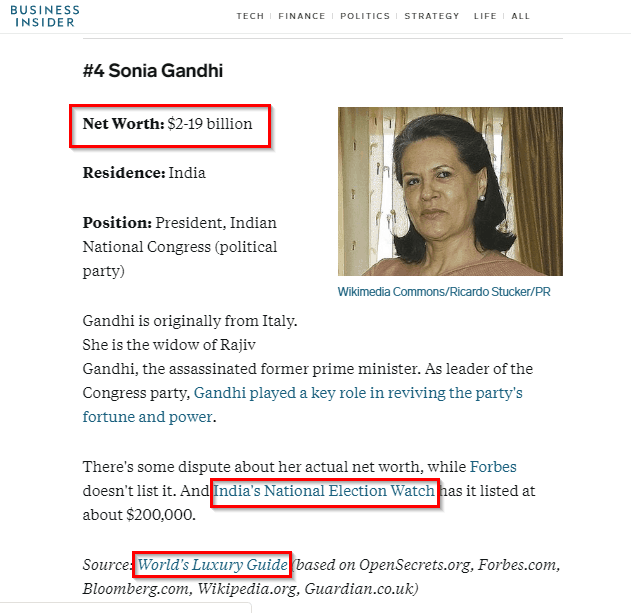
Task: Click the Wikimedia Commons photo credit caption
Action: 444,291
